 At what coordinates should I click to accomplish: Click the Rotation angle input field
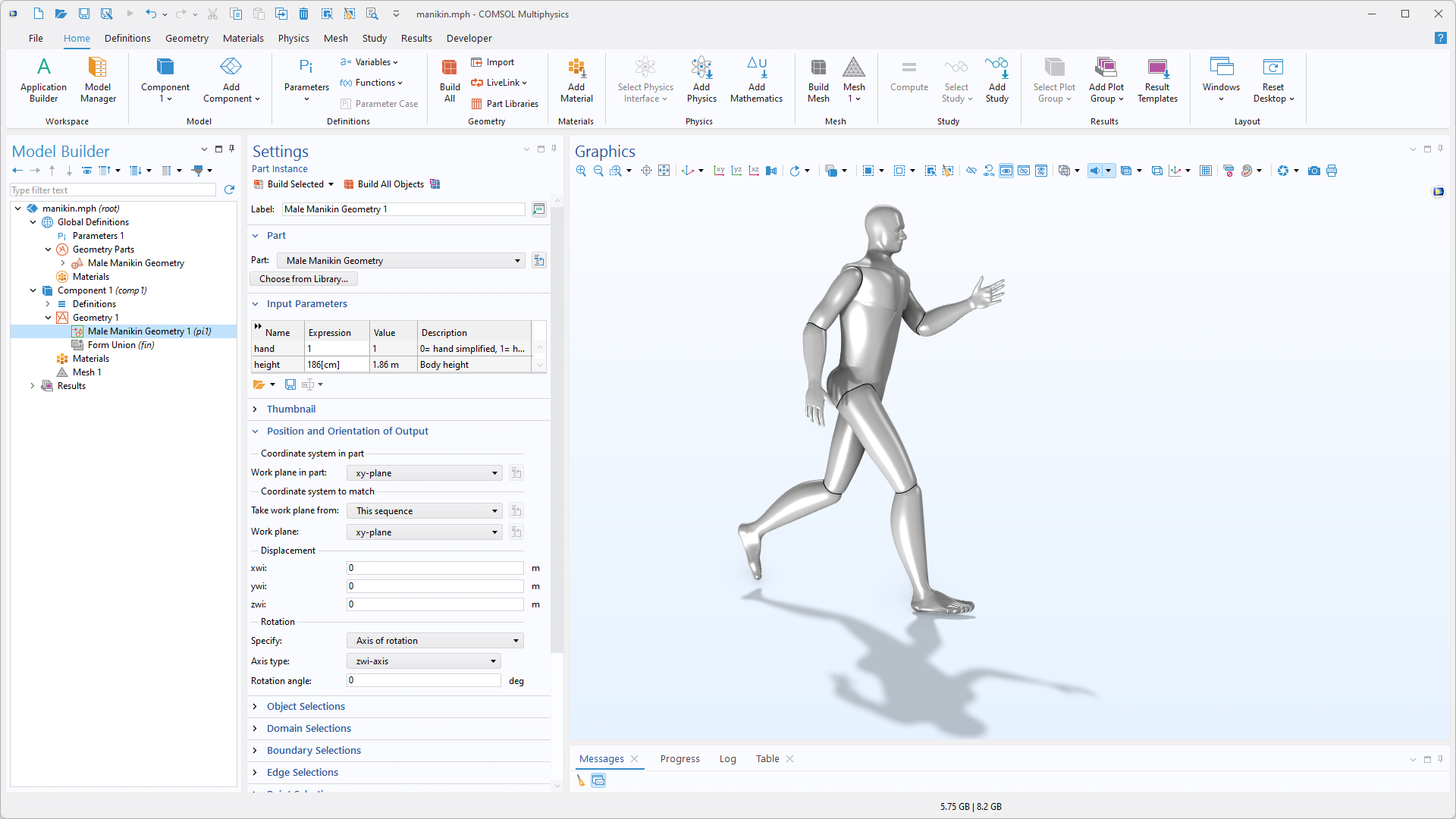coord(423,681)
